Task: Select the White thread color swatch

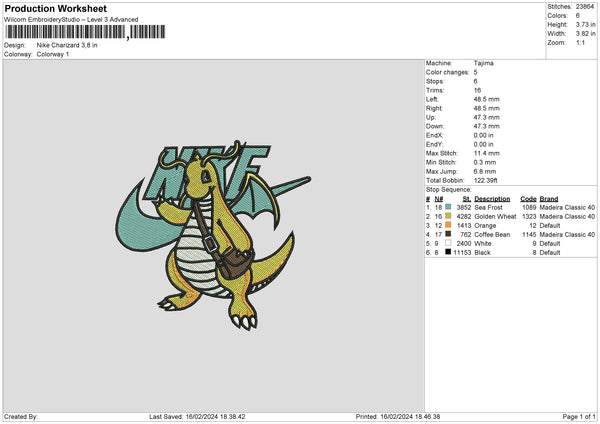Action: [448, 243]
